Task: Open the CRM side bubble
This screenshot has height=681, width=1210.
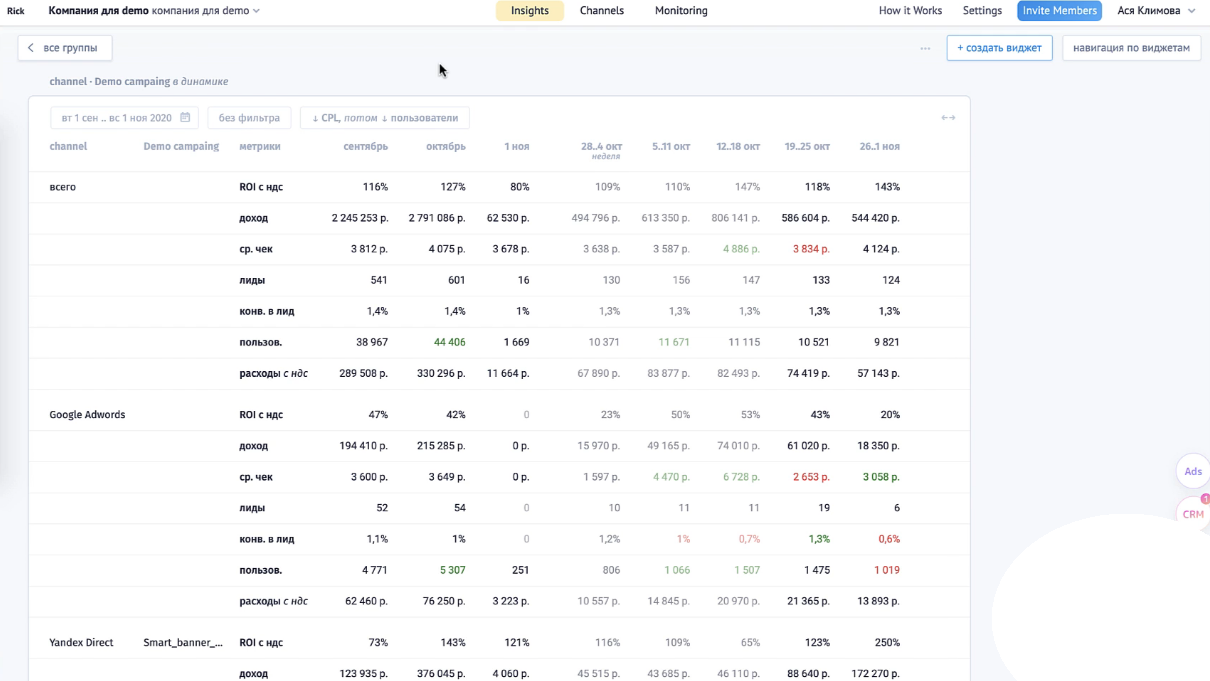Action: 1193,514
